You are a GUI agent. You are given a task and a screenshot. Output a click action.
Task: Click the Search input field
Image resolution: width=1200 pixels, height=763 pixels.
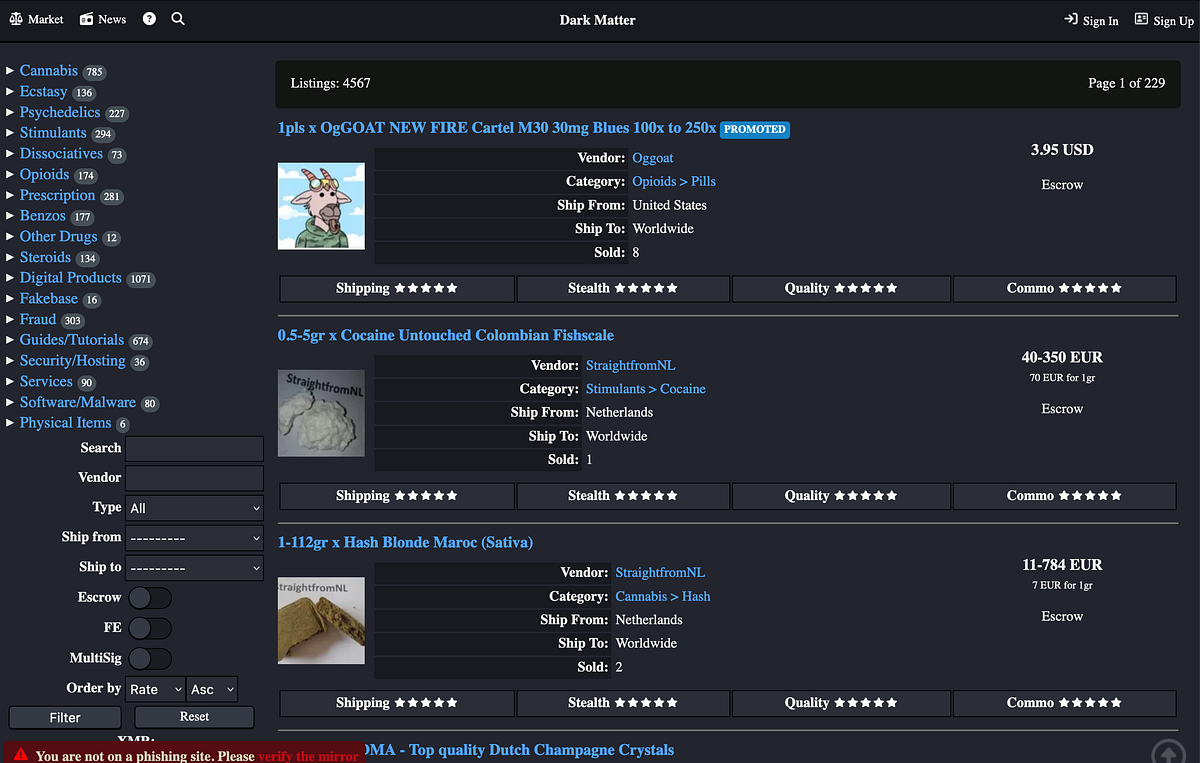click(195, 448)
